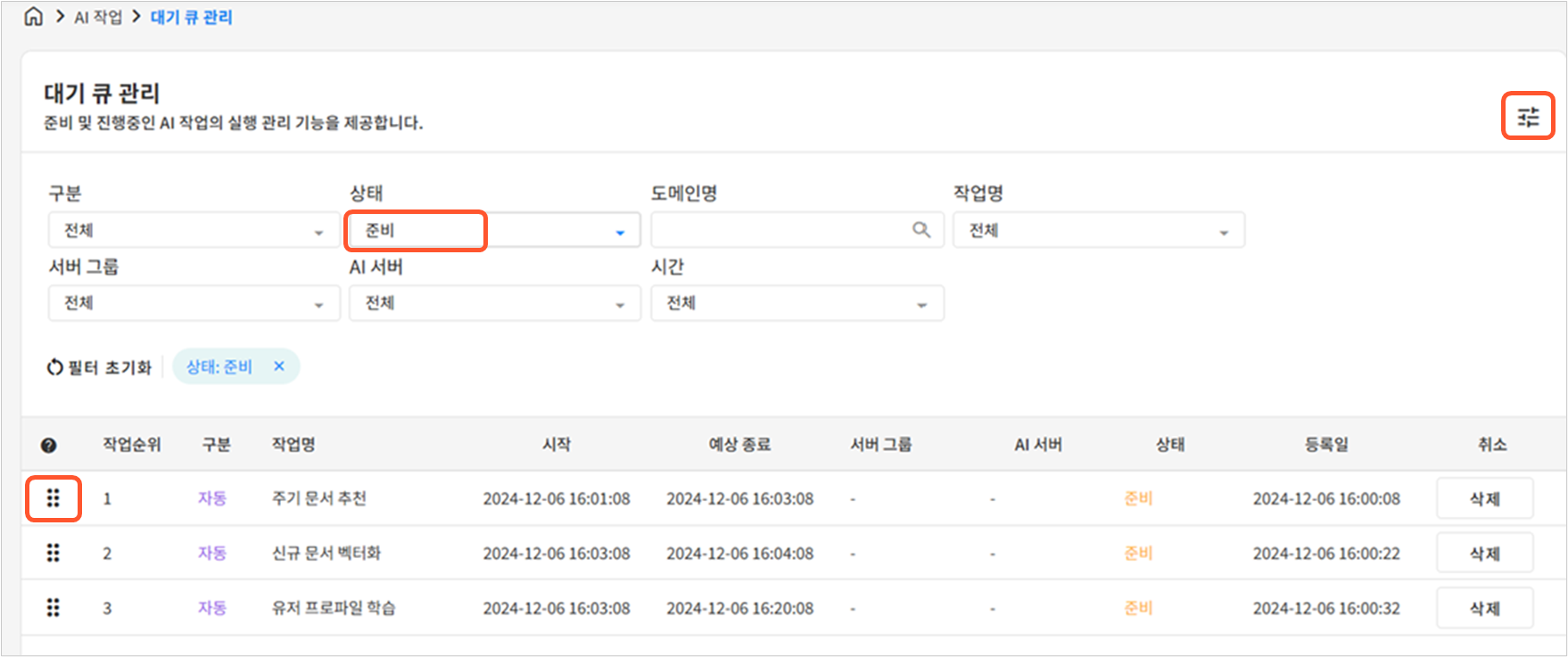Click the home icon in breadcrumb
The image size is (1568, 657).
point(33,17)
